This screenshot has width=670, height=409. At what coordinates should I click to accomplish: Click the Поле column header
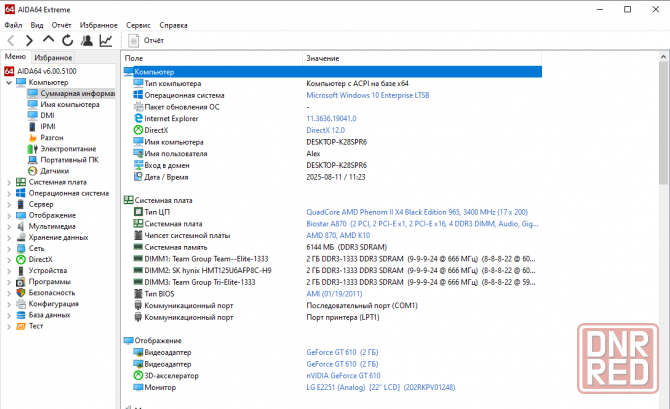(x=212, y=58)
